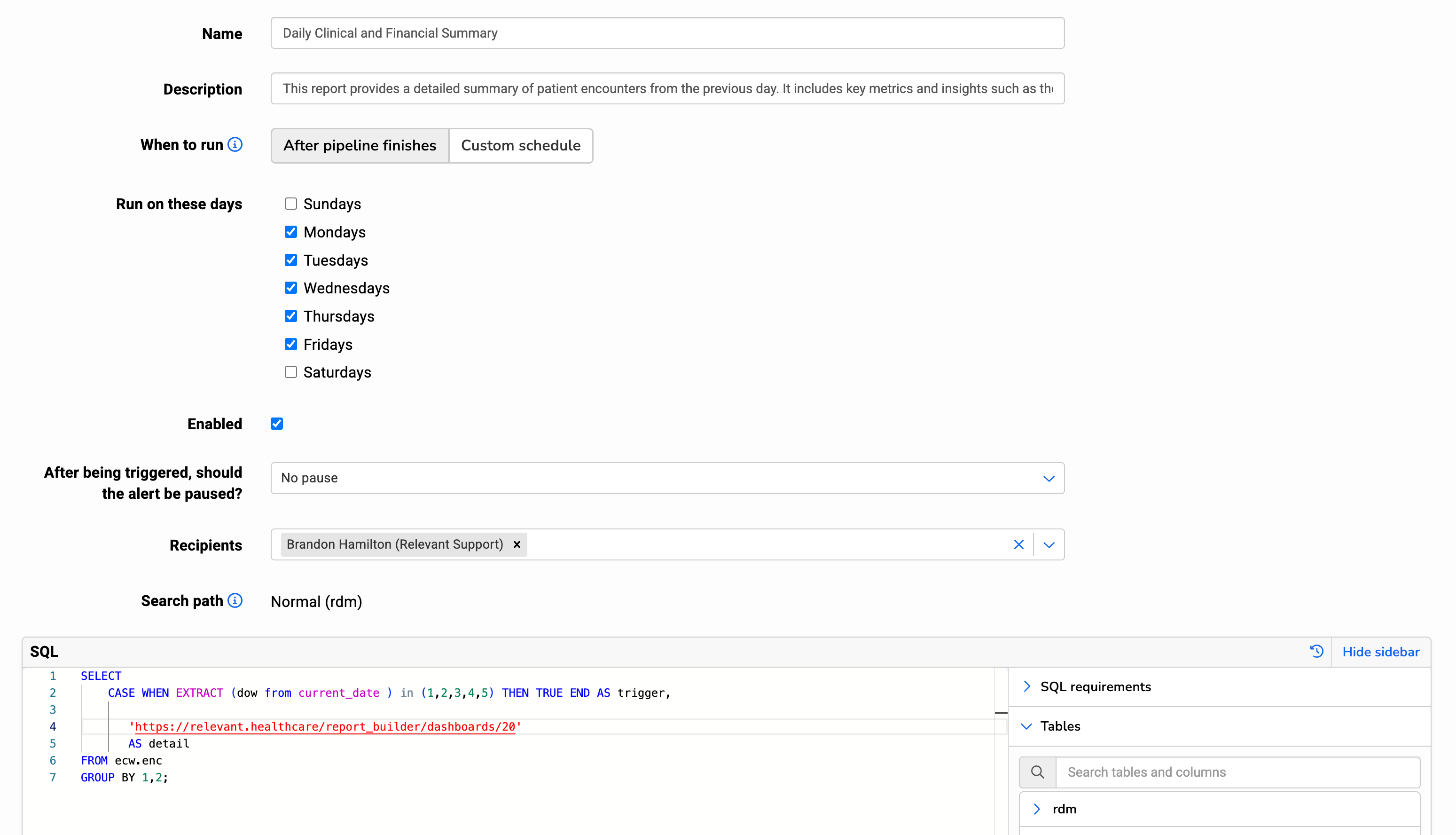The image size is (1456, 835).
Task: Open the No pause dropdown
Action: (x=667, y=478)
